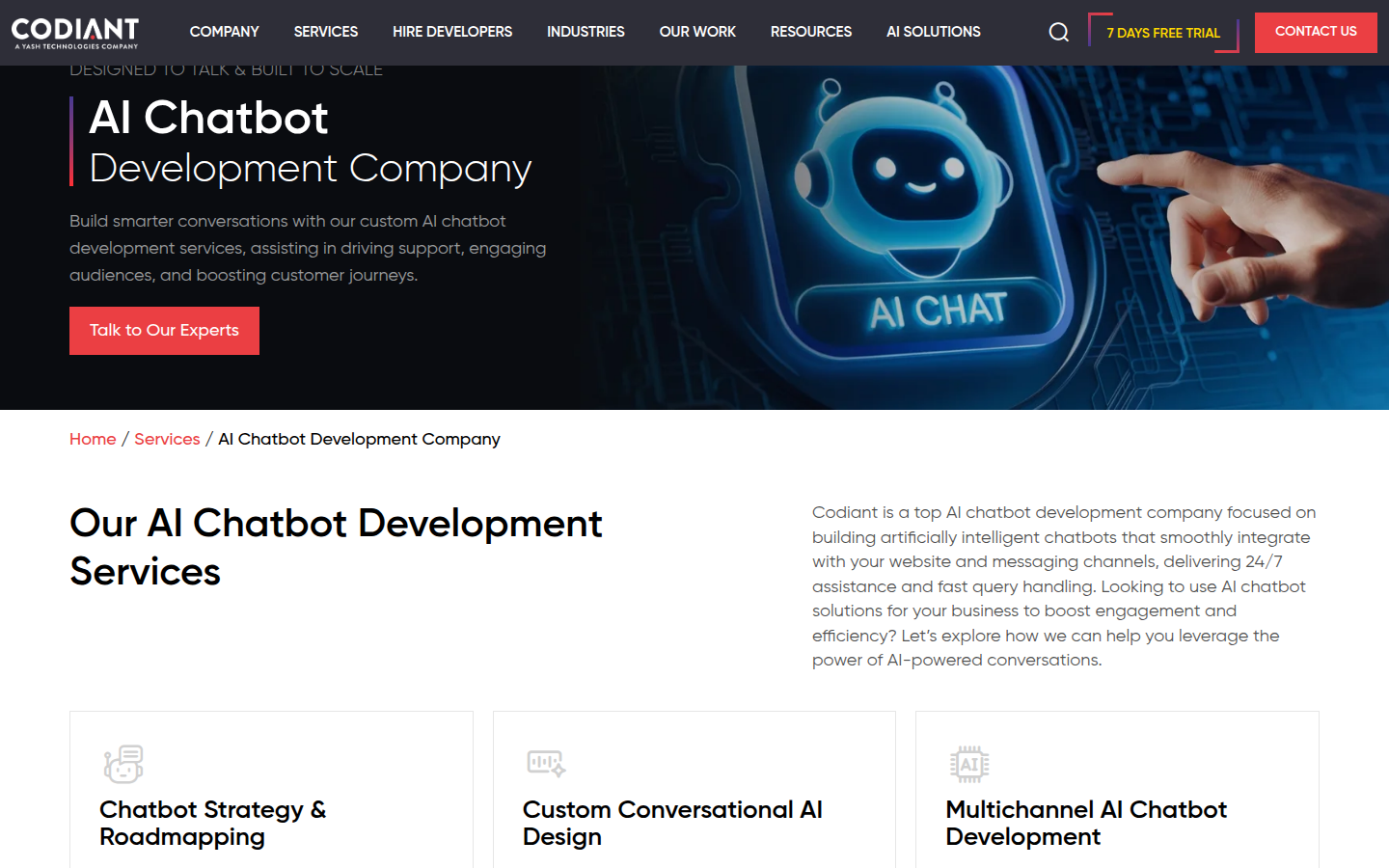Click the Multichannel AI chip icon

(969, 764)
